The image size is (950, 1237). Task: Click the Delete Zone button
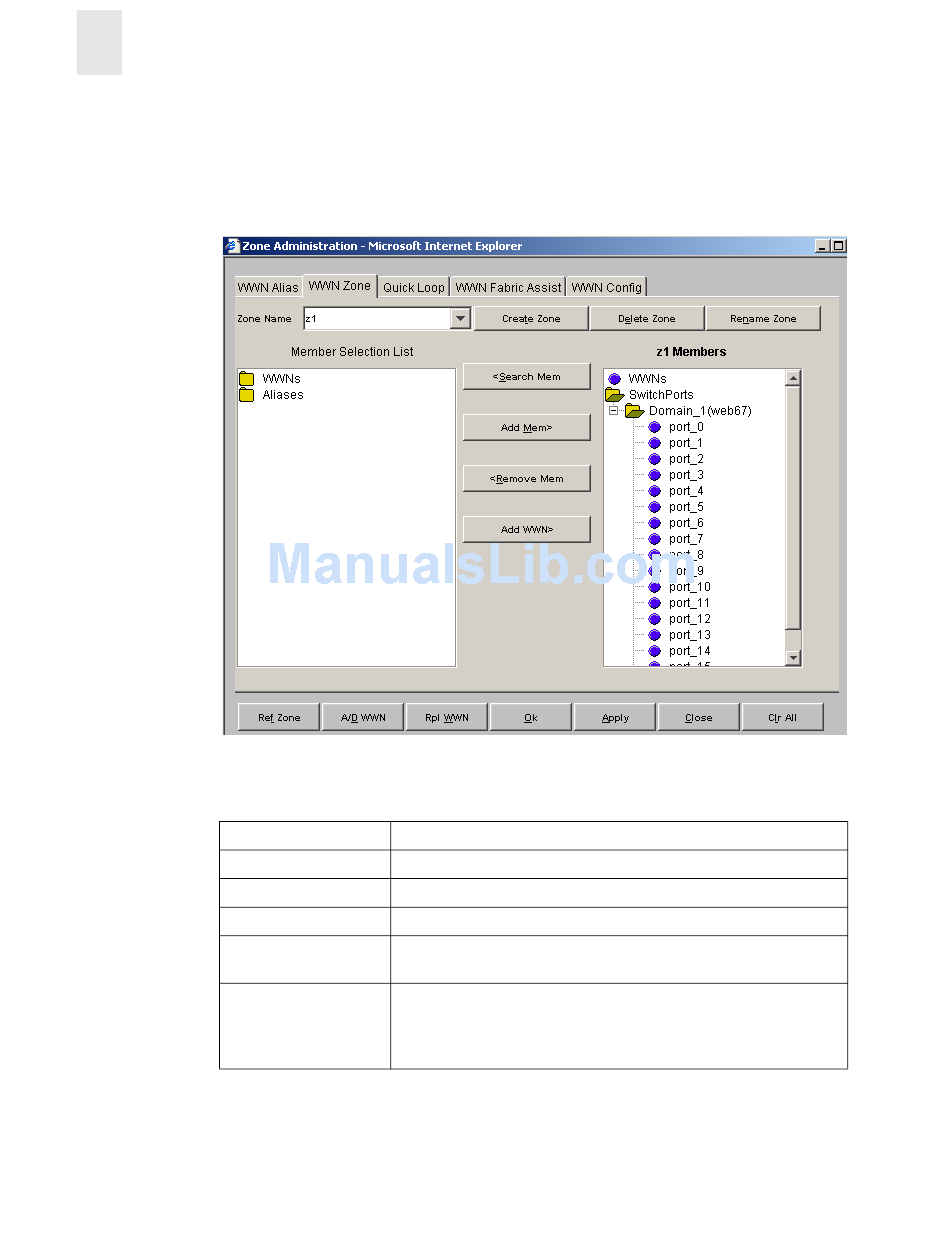point(646,318)
